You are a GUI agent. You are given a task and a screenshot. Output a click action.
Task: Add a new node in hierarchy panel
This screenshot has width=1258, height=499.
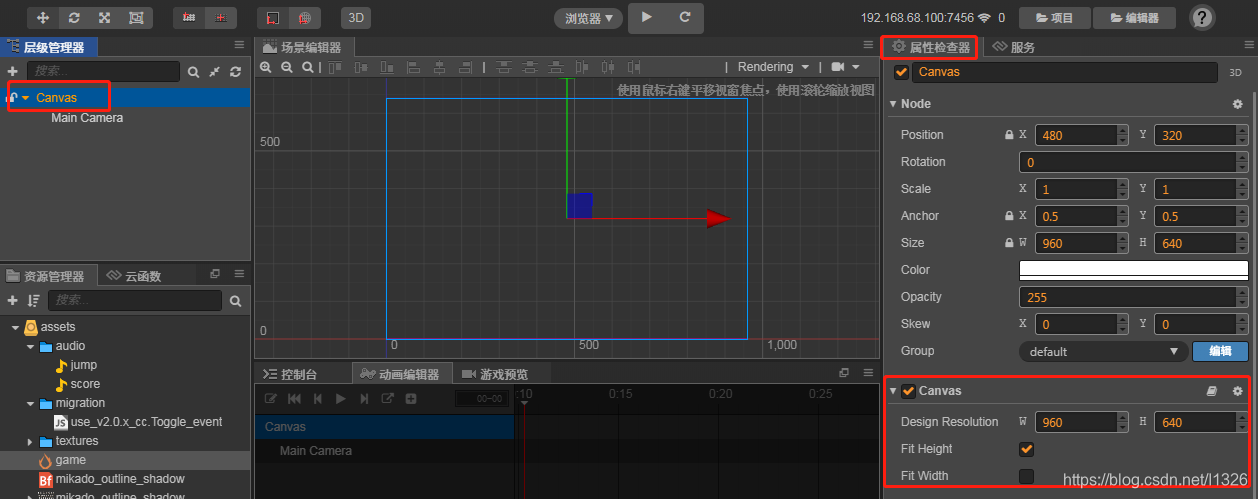coord(12,72)
